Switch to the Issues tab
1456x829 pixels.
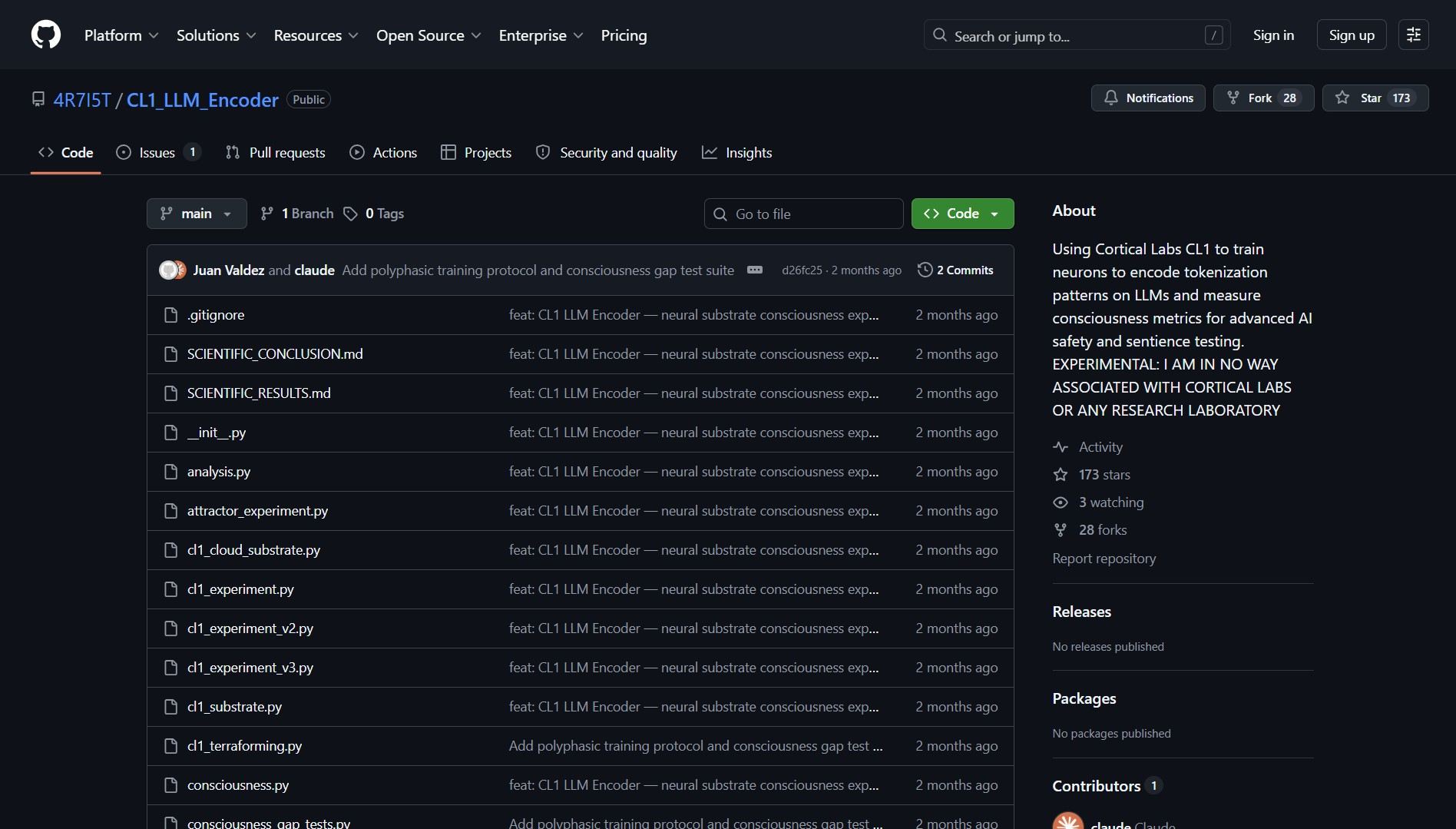(157, 153)
